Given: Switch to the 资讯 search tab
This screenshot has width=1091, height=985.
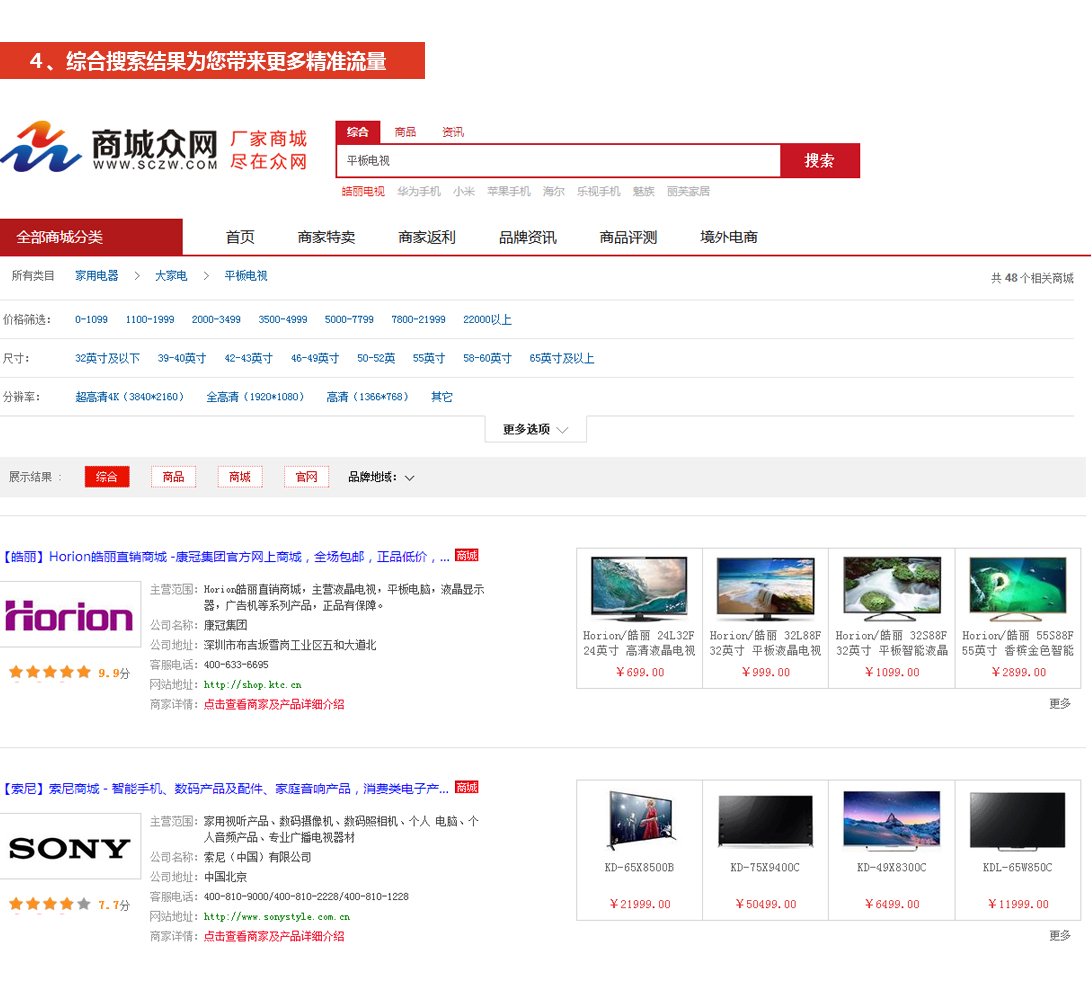Looking at the screenshot, I should 453,132.
